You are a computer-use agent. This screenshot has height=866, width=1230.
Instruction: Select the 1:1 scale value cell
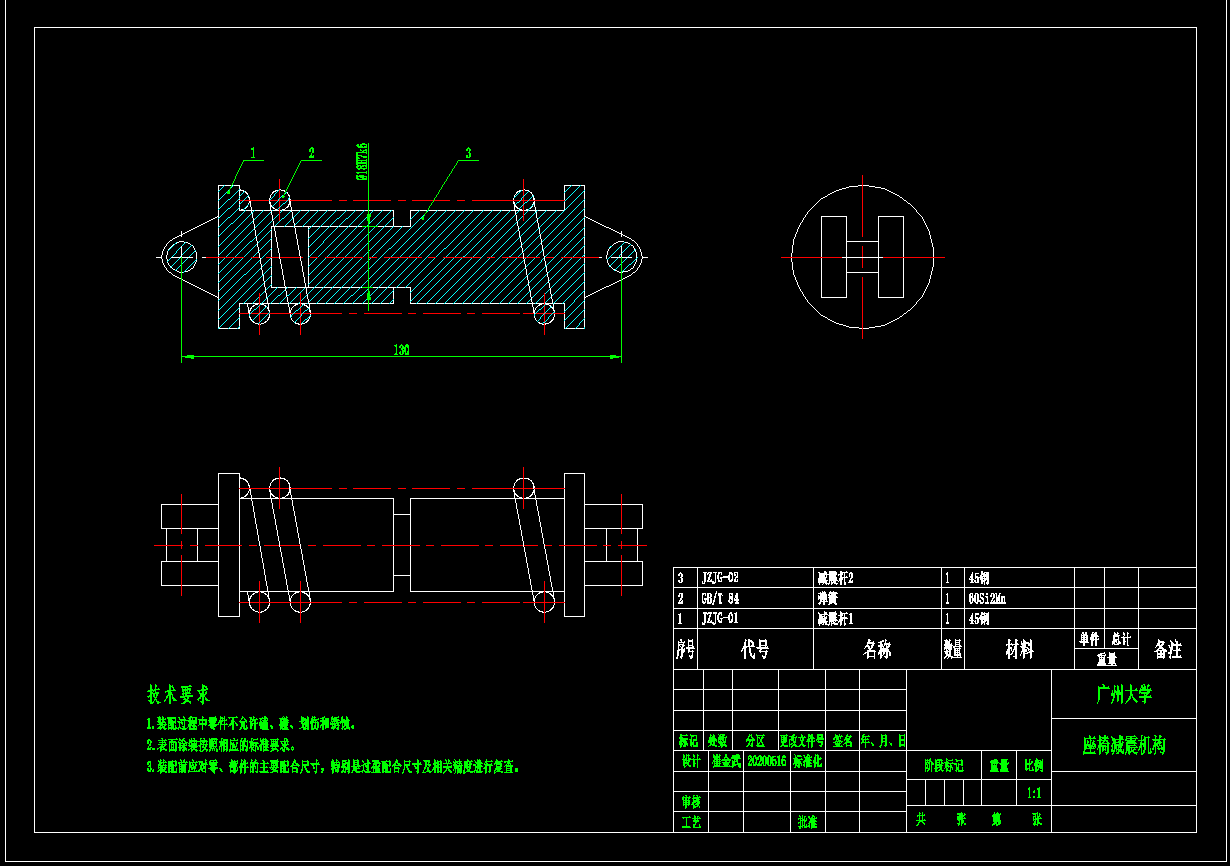tap(1036, 793)
